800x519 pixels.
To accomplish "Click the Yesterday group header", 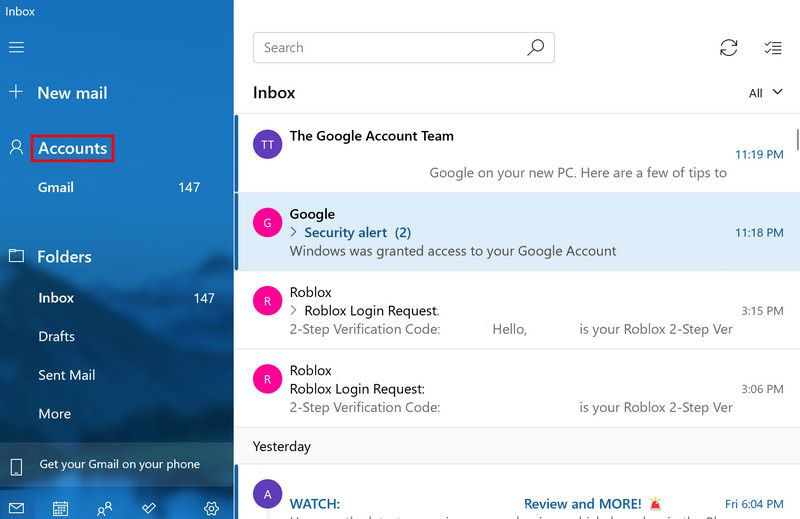I will [282, 447].
